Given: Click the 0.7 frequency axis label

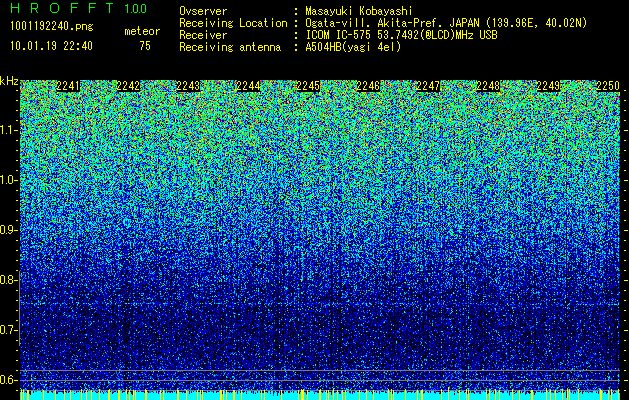Looking at the screenshot, I should [8, 330].
